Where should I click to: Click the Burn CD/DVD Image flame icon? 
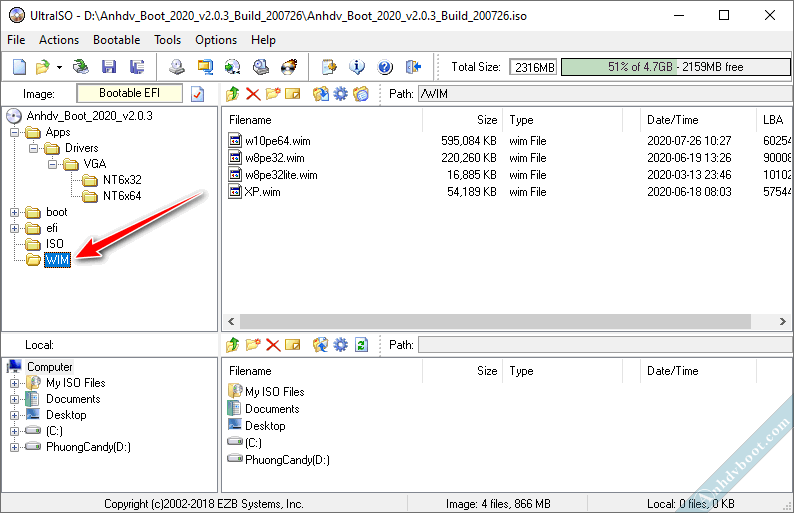pos(289,67)
